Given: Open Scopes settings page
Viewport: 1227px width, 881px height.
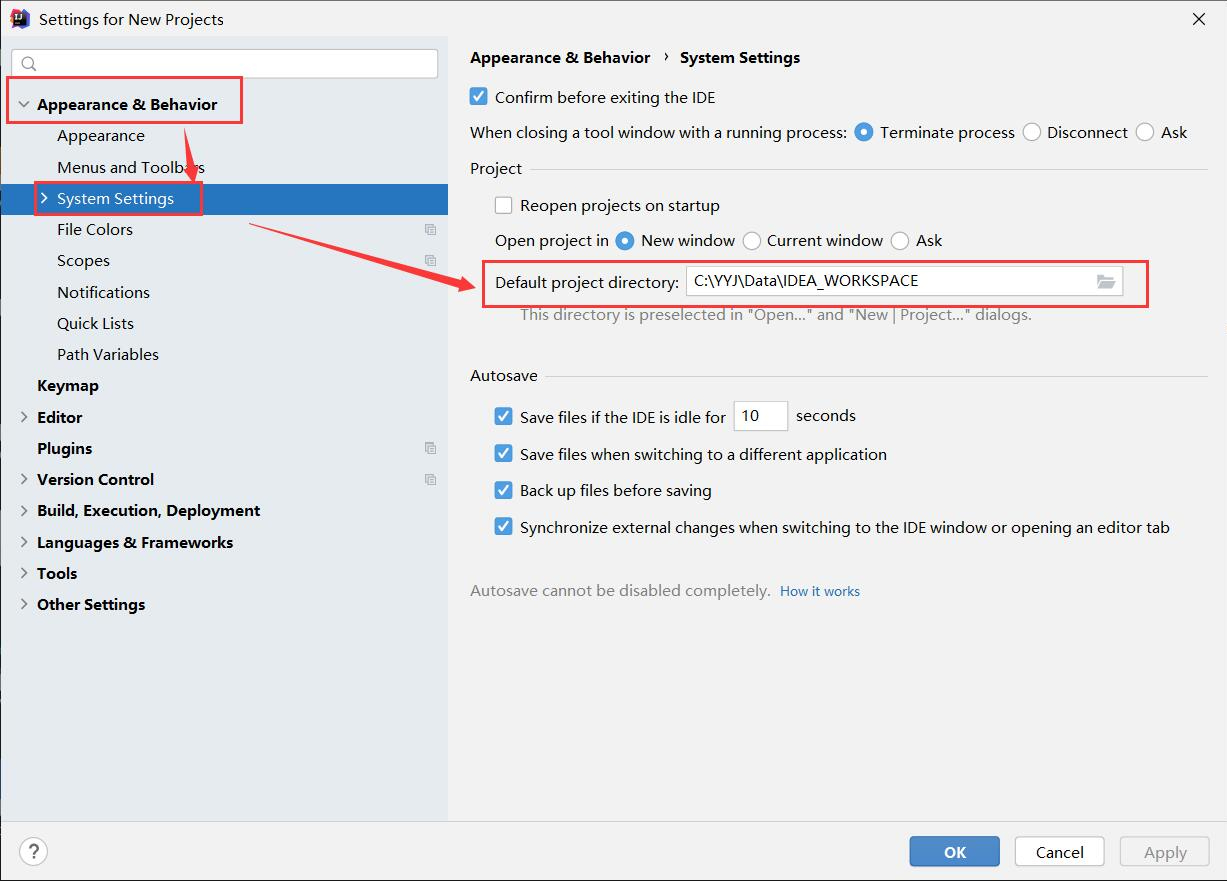Looking at the screenshot, I should point(83,260).
